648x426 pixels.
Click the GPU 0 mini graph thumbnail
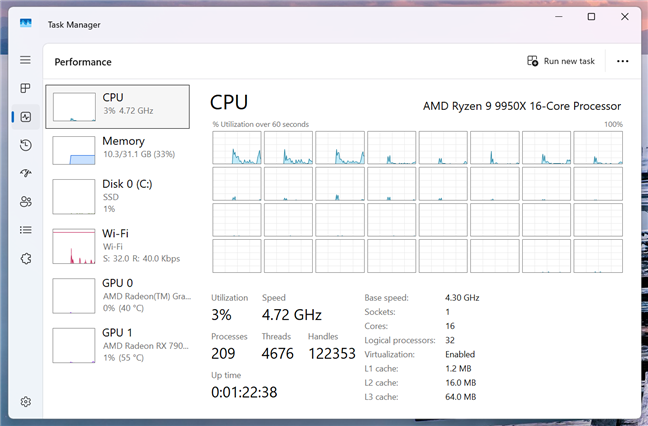[x=74, y=296]
